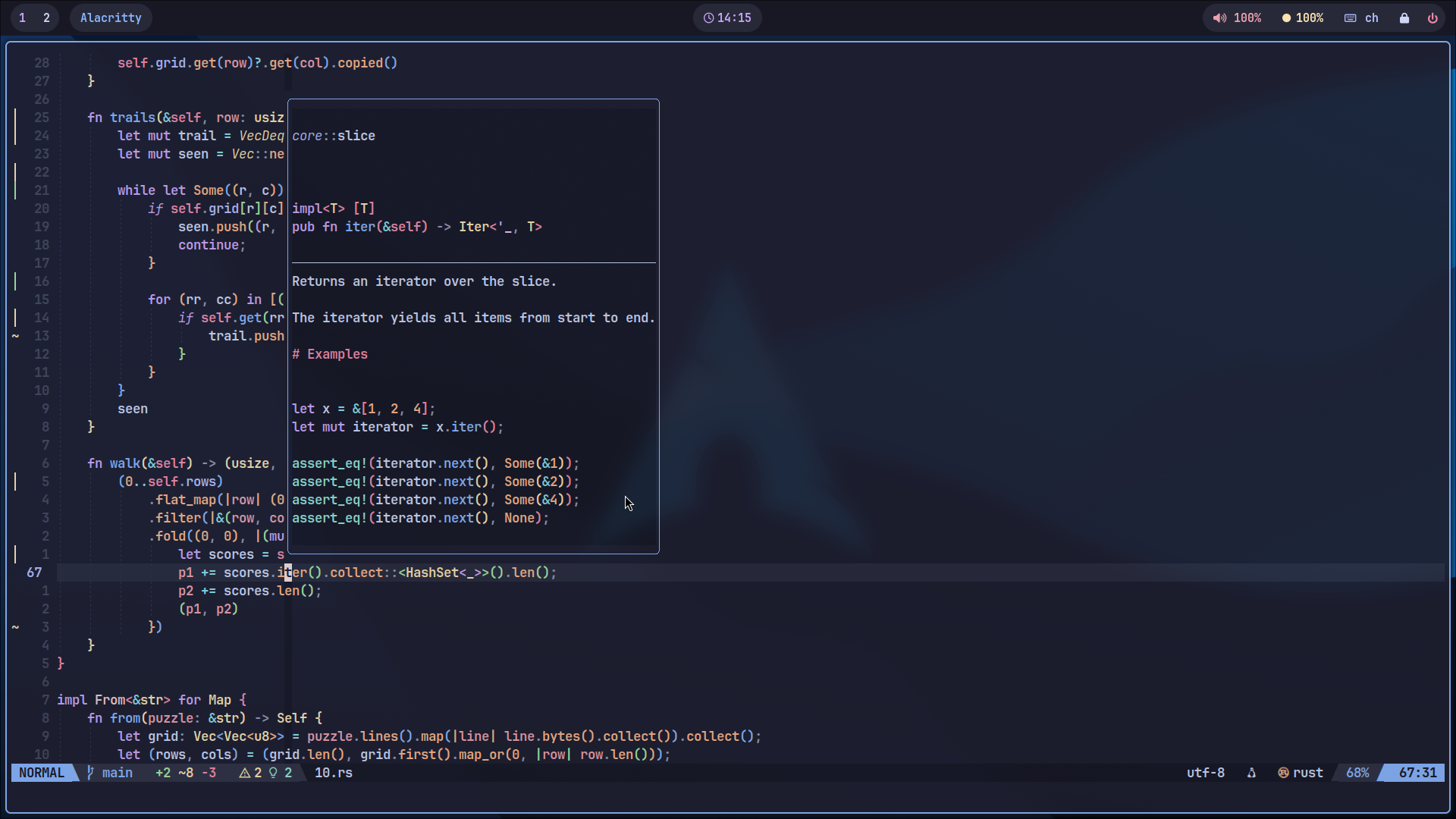The width and height of the screenshot is (1456, 819).
Task: Click the 'rust' filetype label
Action: click(1308, 773)
